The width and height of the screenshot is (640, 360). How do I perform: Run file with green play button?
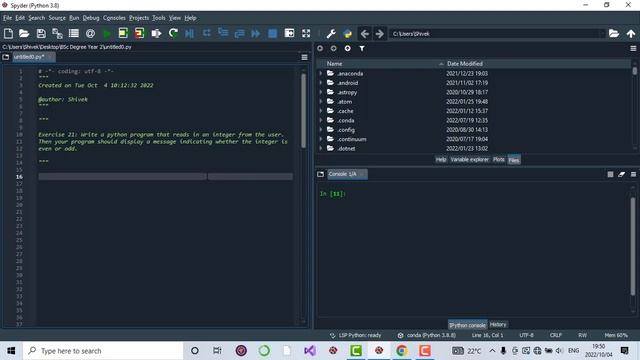107,33
